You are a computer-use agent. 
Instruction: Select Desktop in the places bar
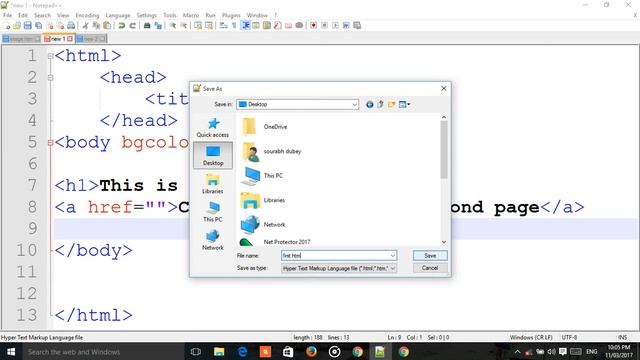coord(213,156)
